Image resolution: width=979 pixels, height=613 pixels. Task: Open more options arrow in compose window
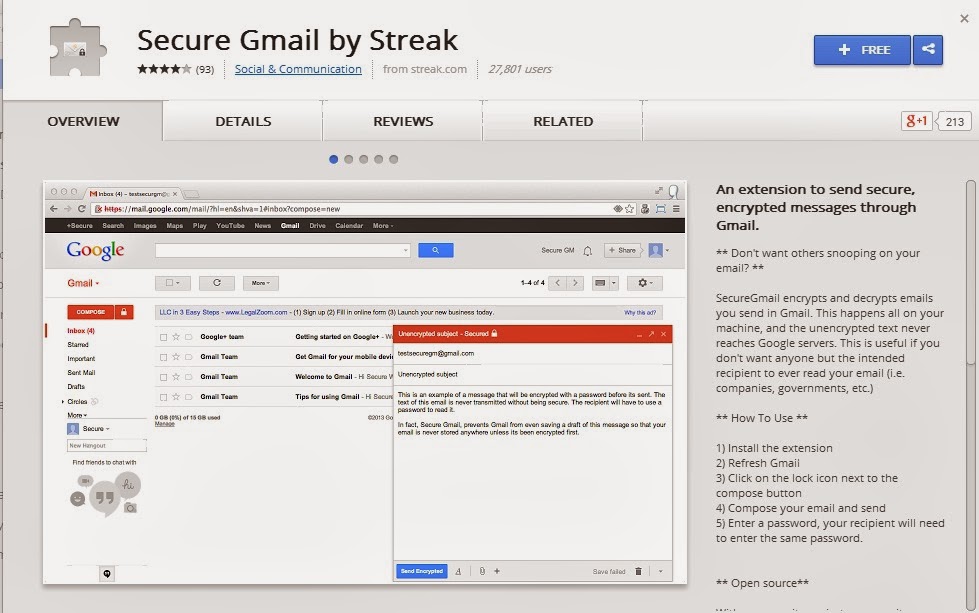pyautogui.click(x=661, y=571)
